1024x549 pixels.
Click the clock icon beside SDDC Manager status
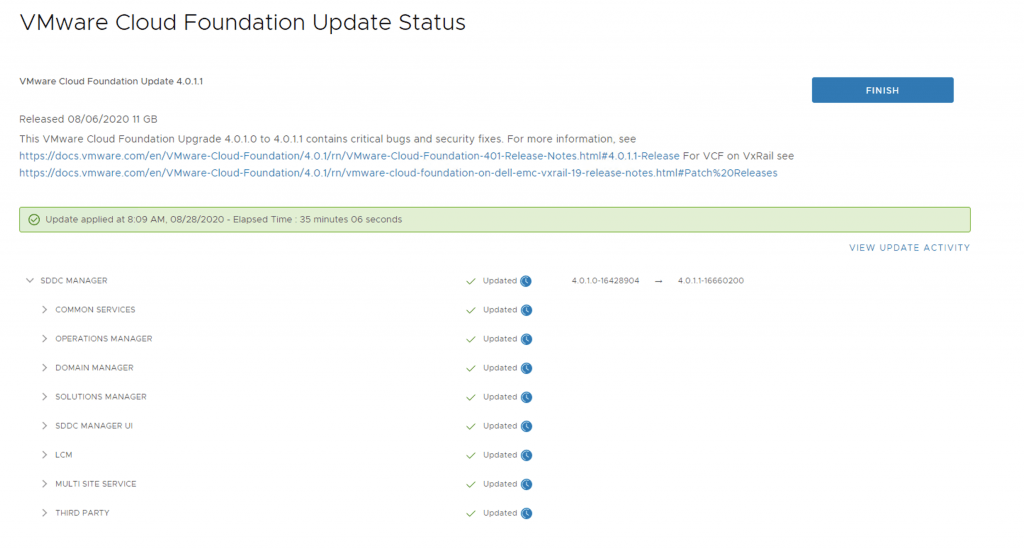[x=526, y=281]
